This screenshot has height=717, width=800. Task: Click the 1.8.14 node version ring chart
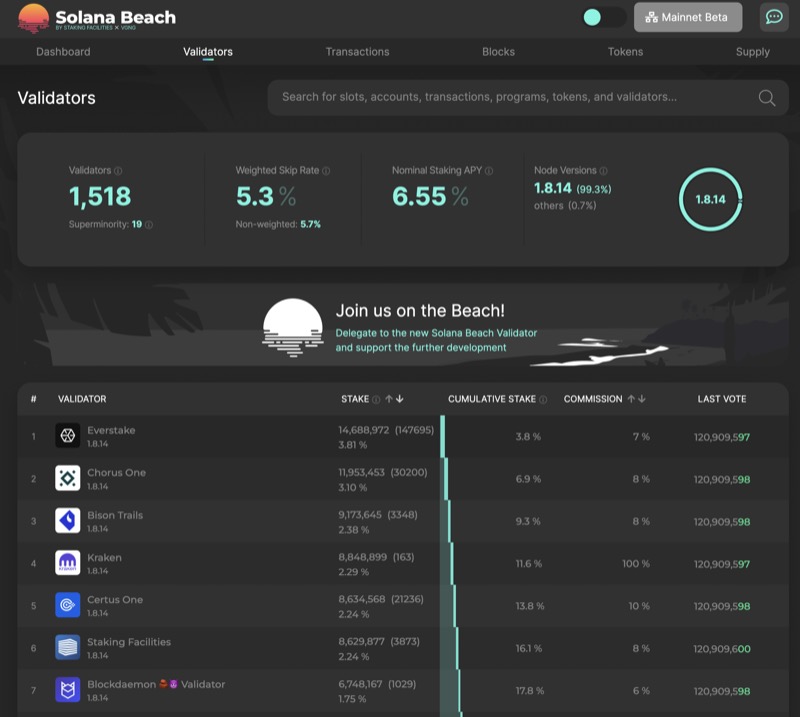point(710,200)
